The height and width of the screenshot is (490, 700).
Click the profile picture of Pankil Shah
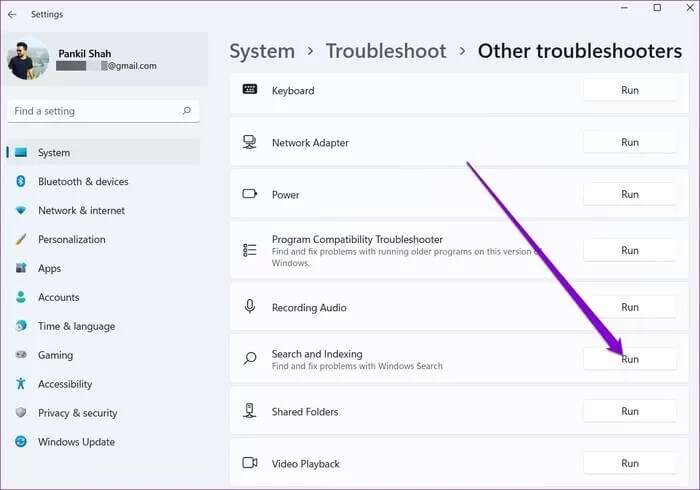pos(28,59)
